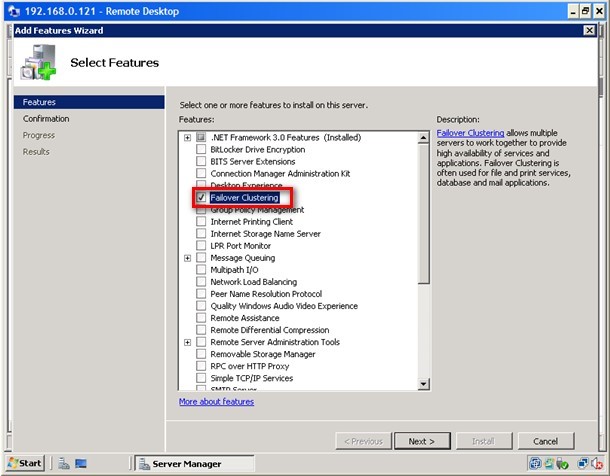
Task: Expand the Message Queuing node
Action: pos(188,258)
